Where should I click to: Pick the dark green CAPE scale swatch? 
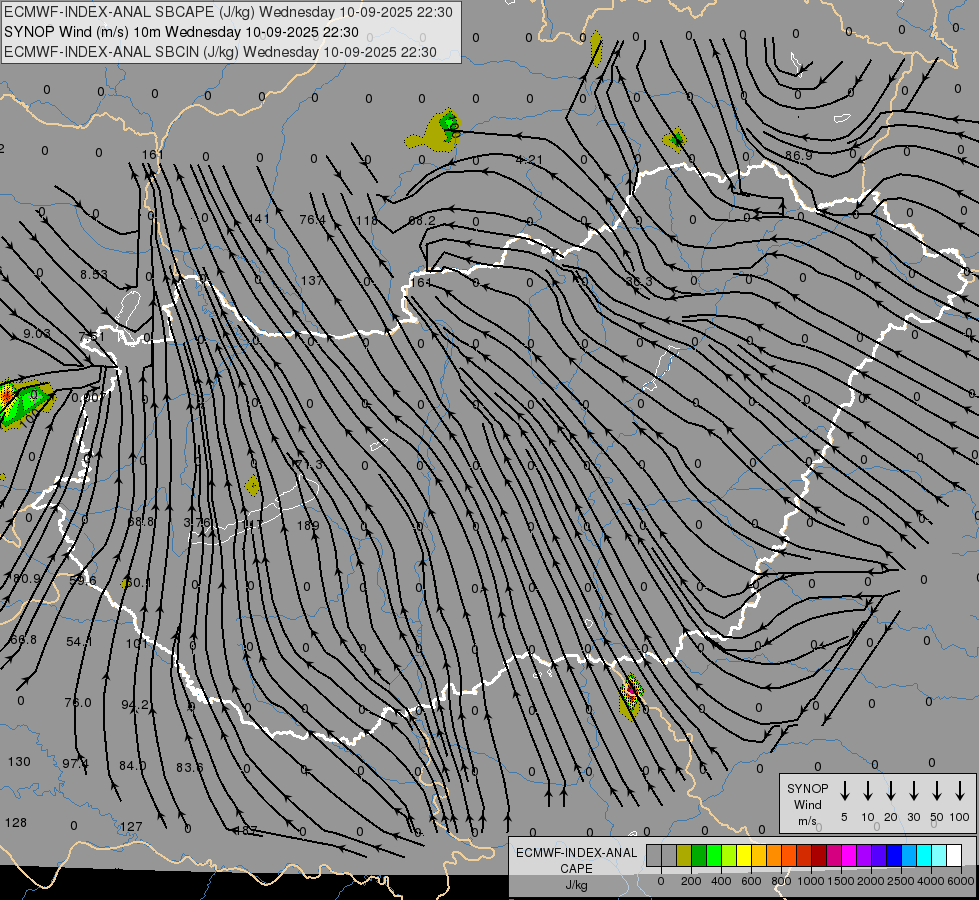tap(699, 855)
